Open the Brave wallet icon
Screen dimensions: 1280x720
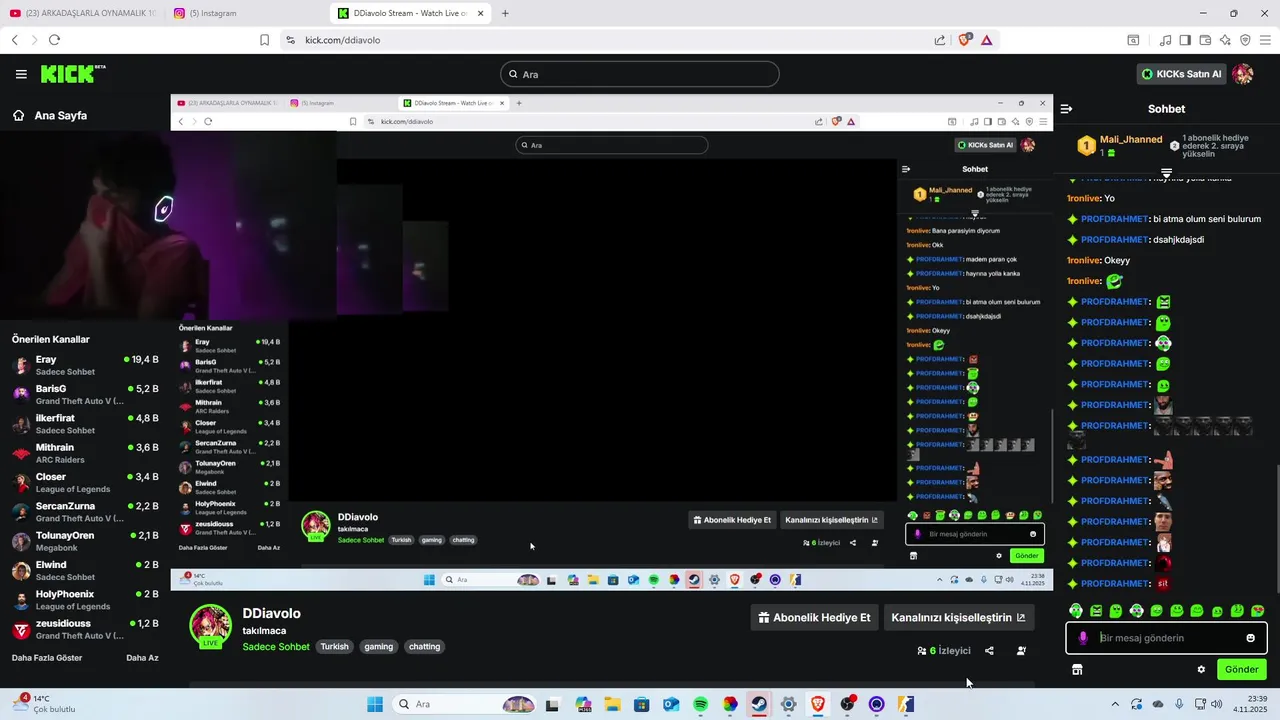tap(1205, 40)
